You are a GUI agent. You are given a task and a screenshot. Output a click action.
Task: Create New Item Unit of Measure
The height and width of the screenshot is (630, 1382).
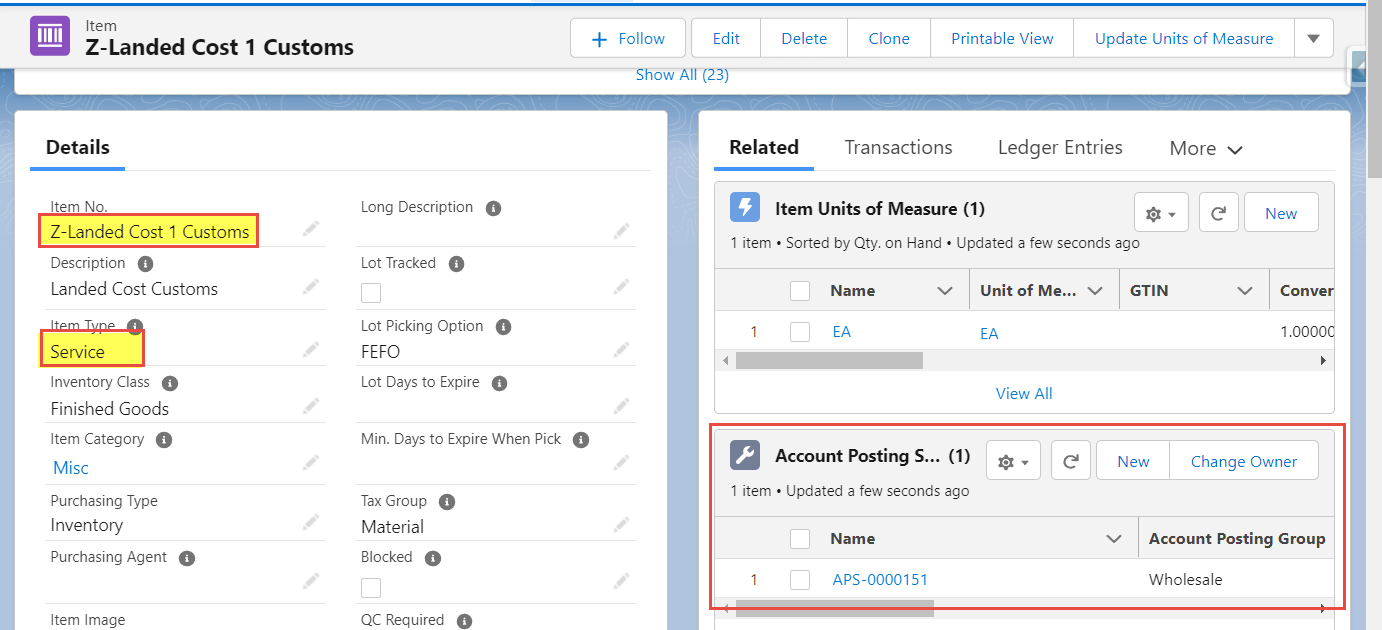(x=1281, y=213)
